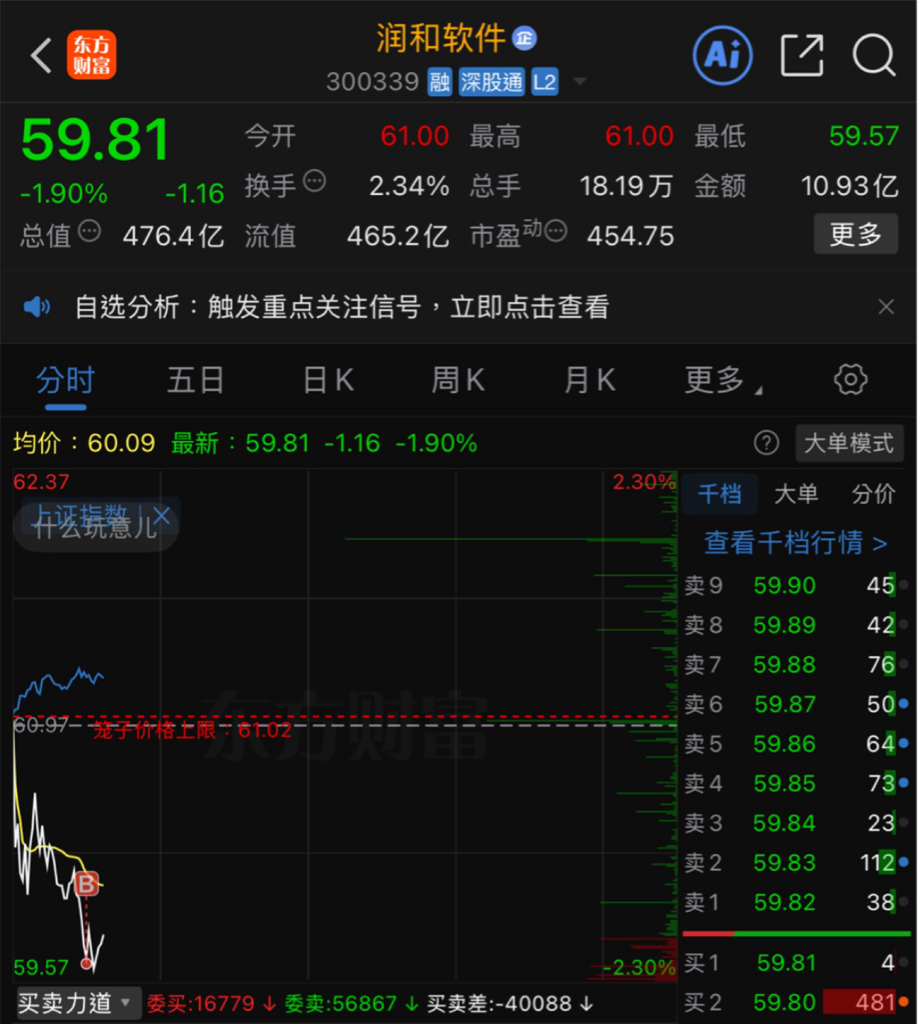Tap the B buy marker on chart
Image resolution: width=918 pixels, height=1024 pixels.
[86, 884]
